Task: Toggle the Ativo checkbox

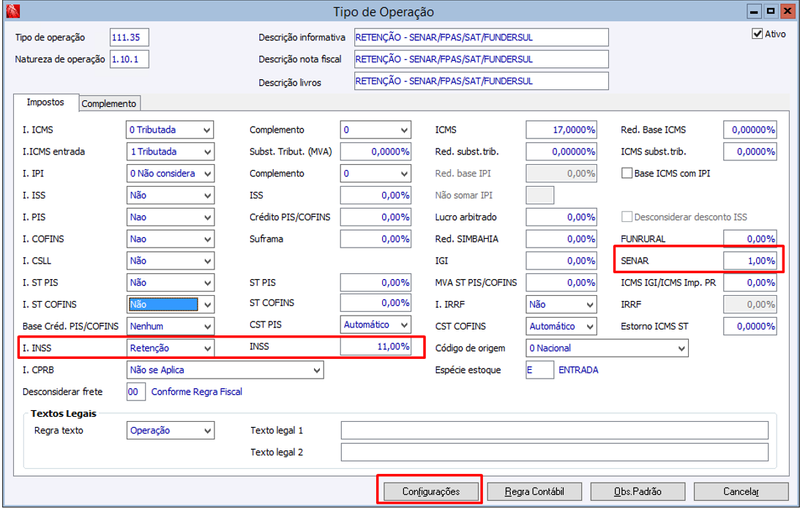Action: 757,34
